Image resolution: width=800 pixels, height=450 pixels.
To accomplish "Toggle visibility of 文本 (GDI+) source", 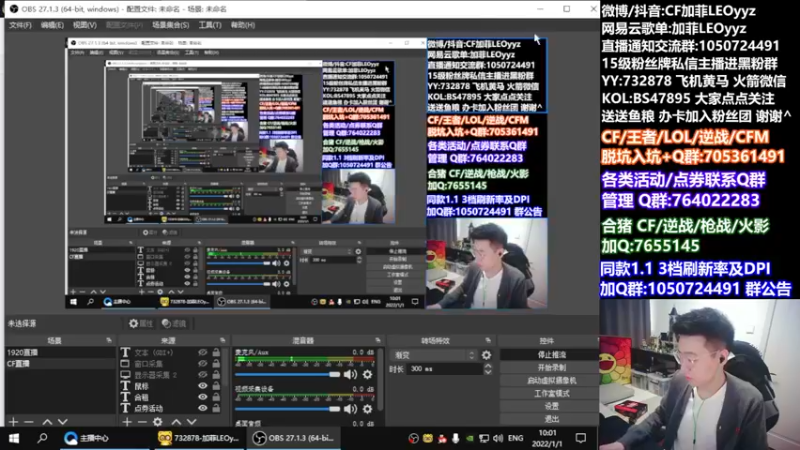I will 203,352.
